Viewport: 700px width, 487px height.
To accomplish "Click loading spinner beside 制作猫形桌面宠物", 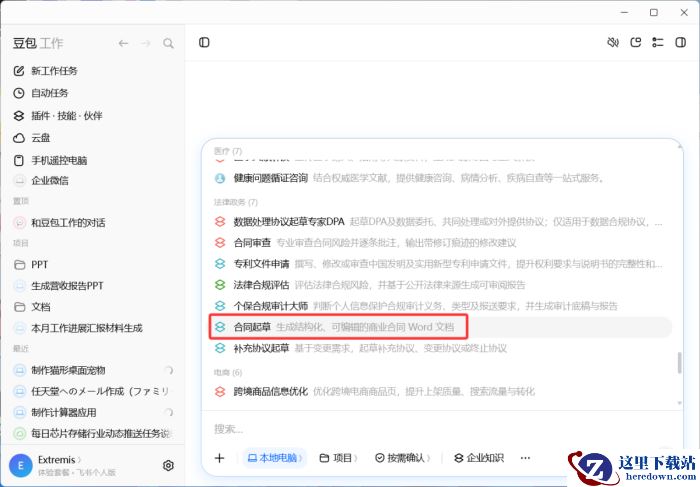I will pos(169,370).
